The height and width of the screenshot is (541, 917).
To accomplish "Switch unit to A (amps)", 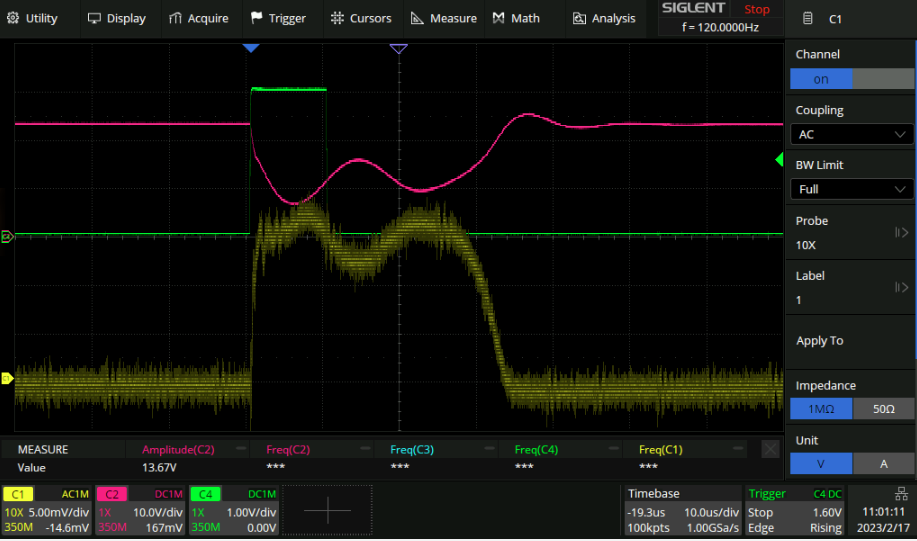I will 883,463.
